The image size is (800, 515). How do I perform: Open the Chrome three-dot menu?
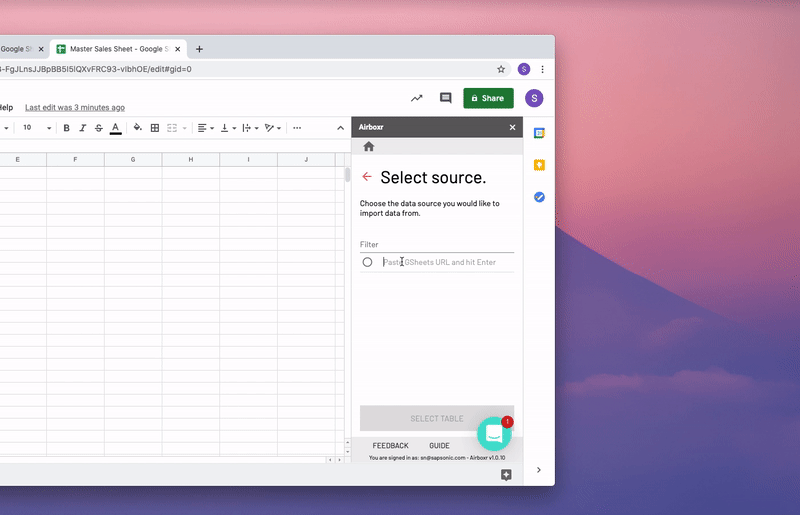tap(542, 69)
